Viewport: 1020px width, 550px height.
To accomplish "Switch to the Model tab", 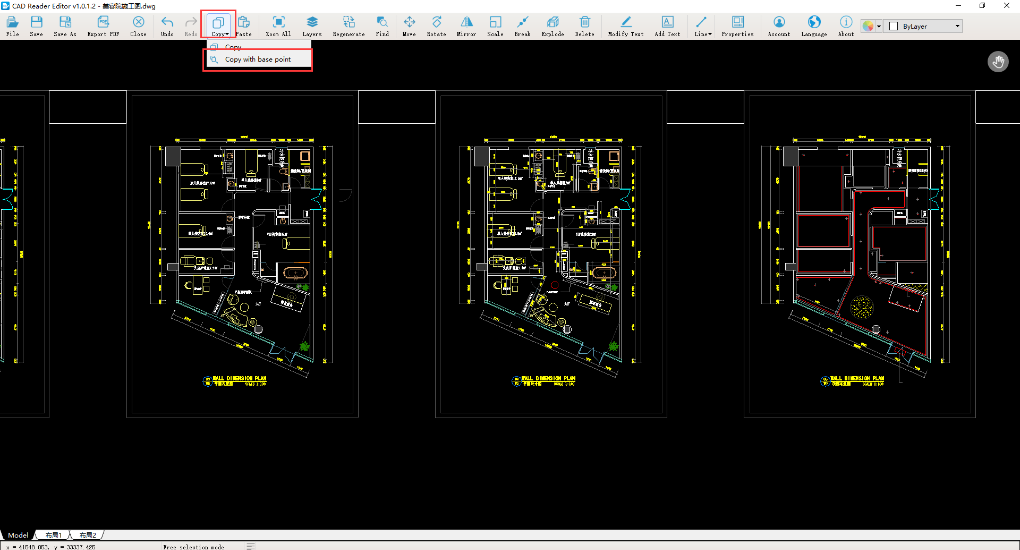I will (20, 536).
